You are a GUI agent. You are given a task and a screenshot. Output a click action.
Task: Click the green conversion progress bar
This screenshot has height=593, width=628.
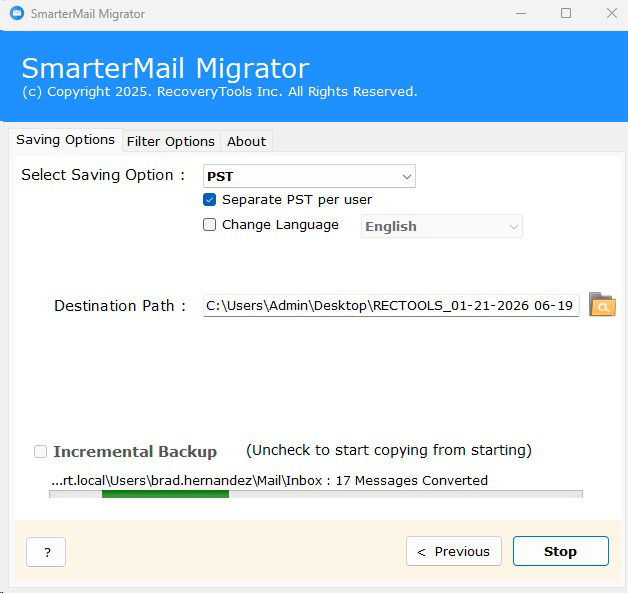point(316,494)
